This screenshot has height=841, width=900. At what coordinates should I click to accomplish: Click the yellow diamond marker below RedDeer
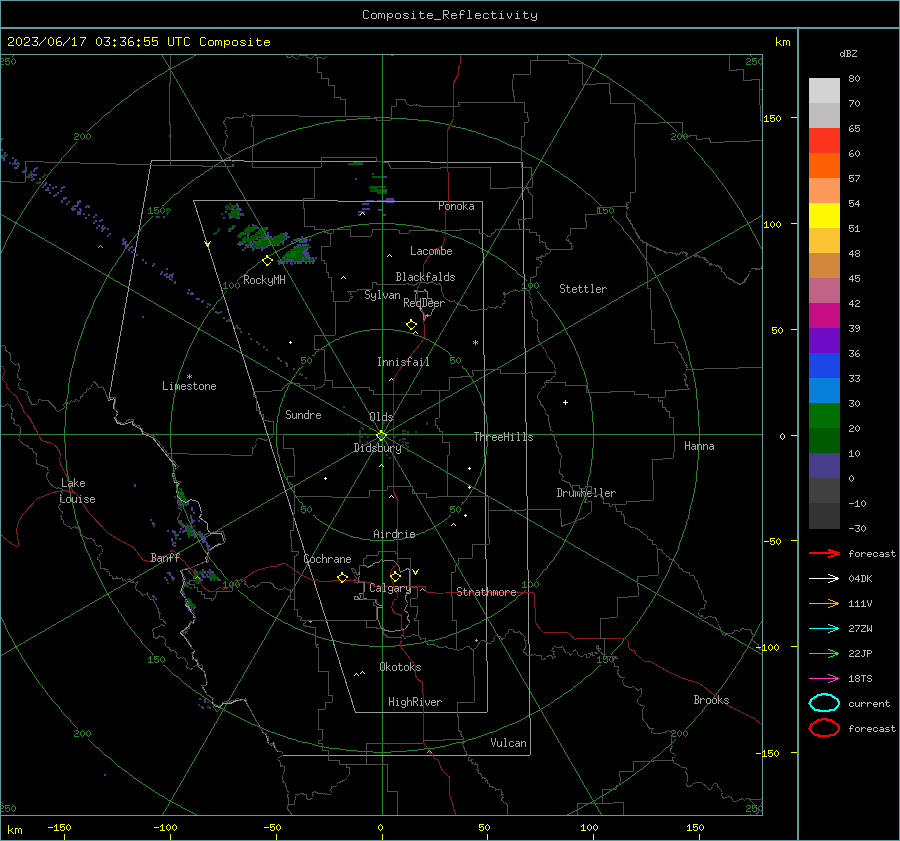coord(411,325)
